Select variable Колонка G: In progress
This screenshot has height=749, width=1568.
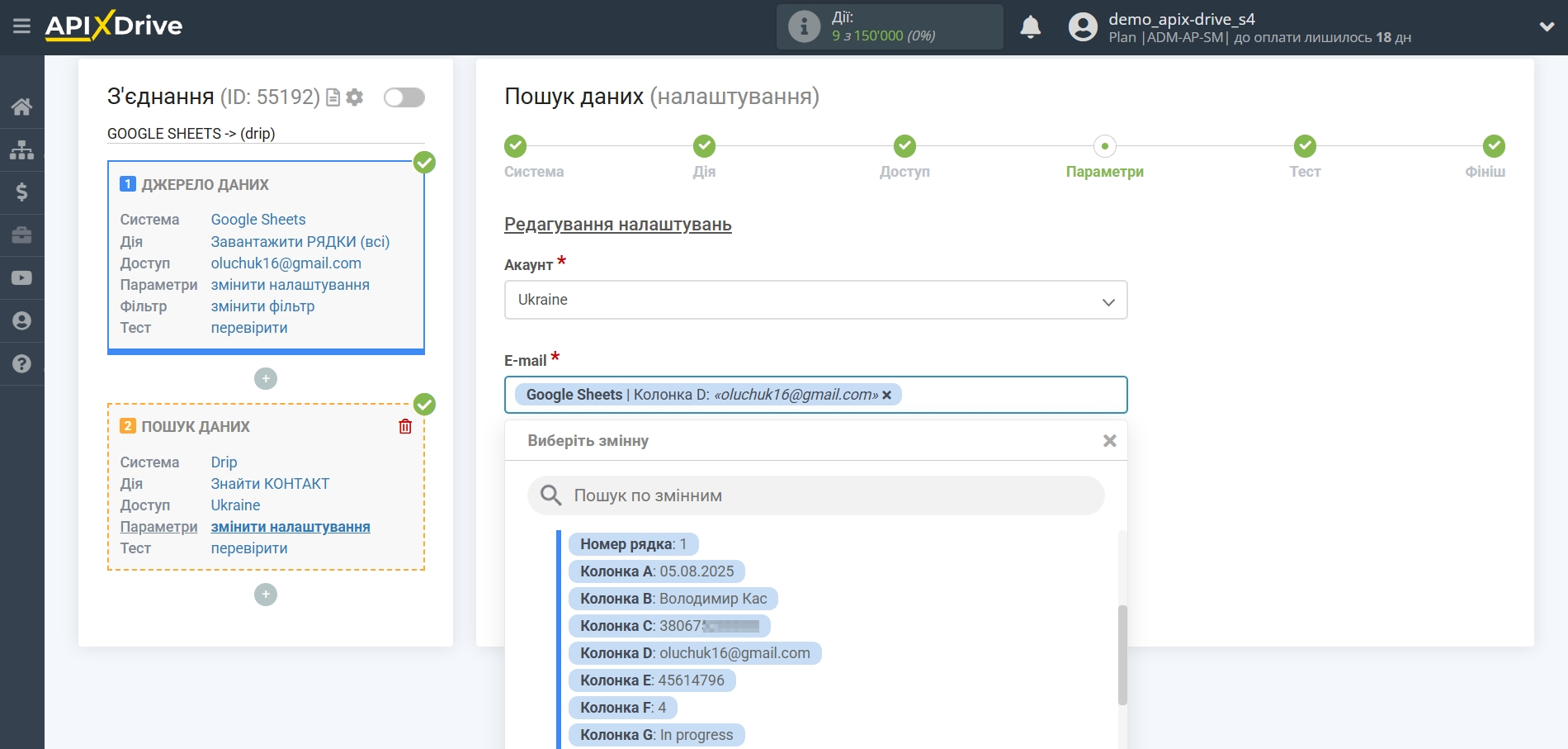click(x=656, y=735)
